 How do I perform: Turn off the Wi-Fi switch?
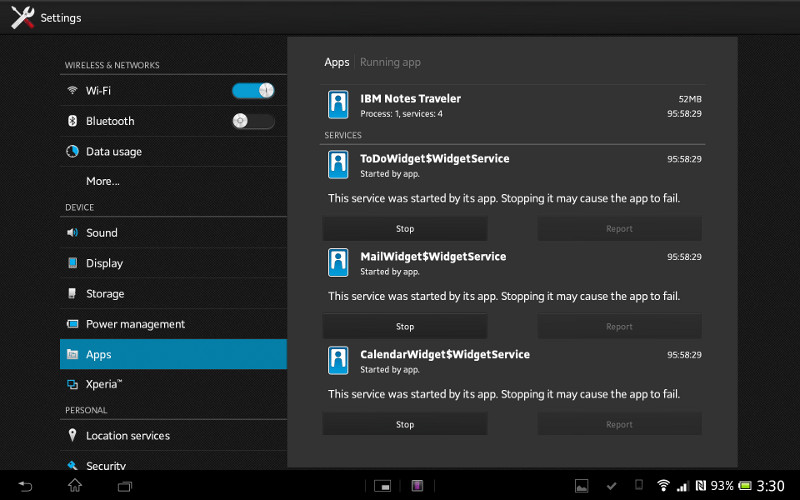pos(253,91)
